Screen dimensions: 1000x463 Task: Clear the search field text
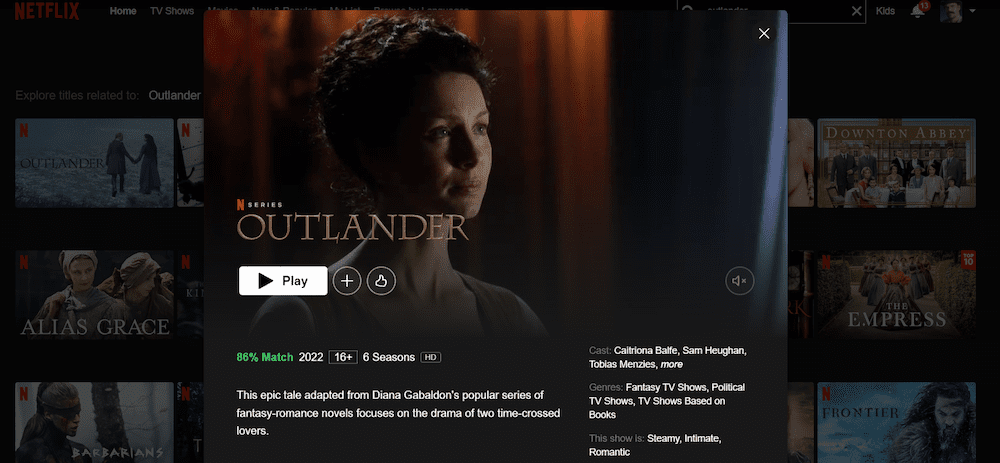(x=857, y=11)
